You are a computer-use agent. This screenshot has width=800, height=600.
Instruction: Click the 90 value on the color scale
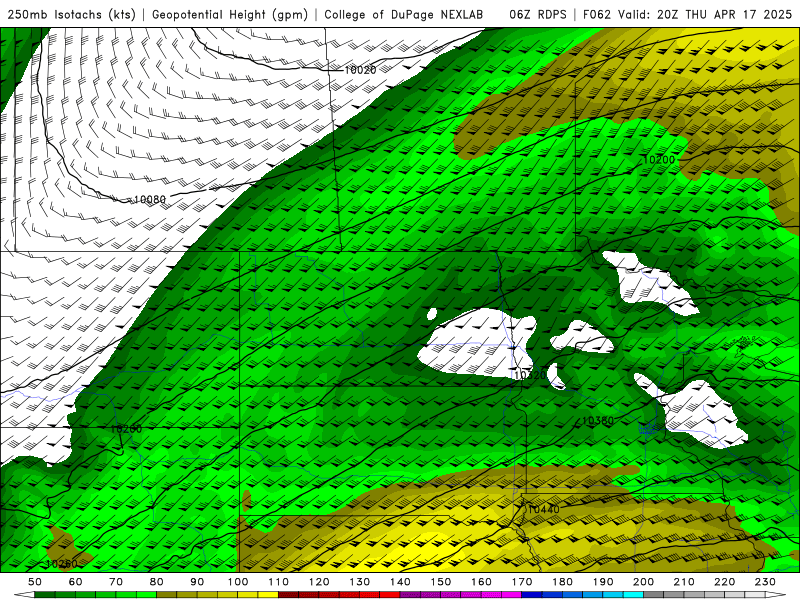click(197, 582)
